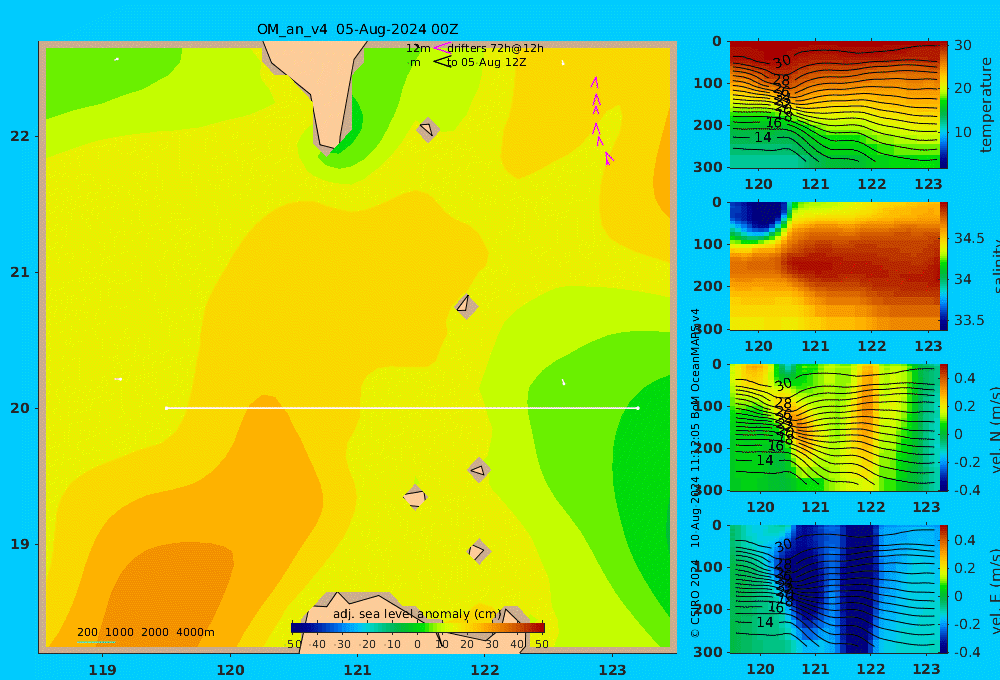This screenshot has height=680, width=1000.
Task: Click the vel. E colorbar
Action: (x=944, y=589)
